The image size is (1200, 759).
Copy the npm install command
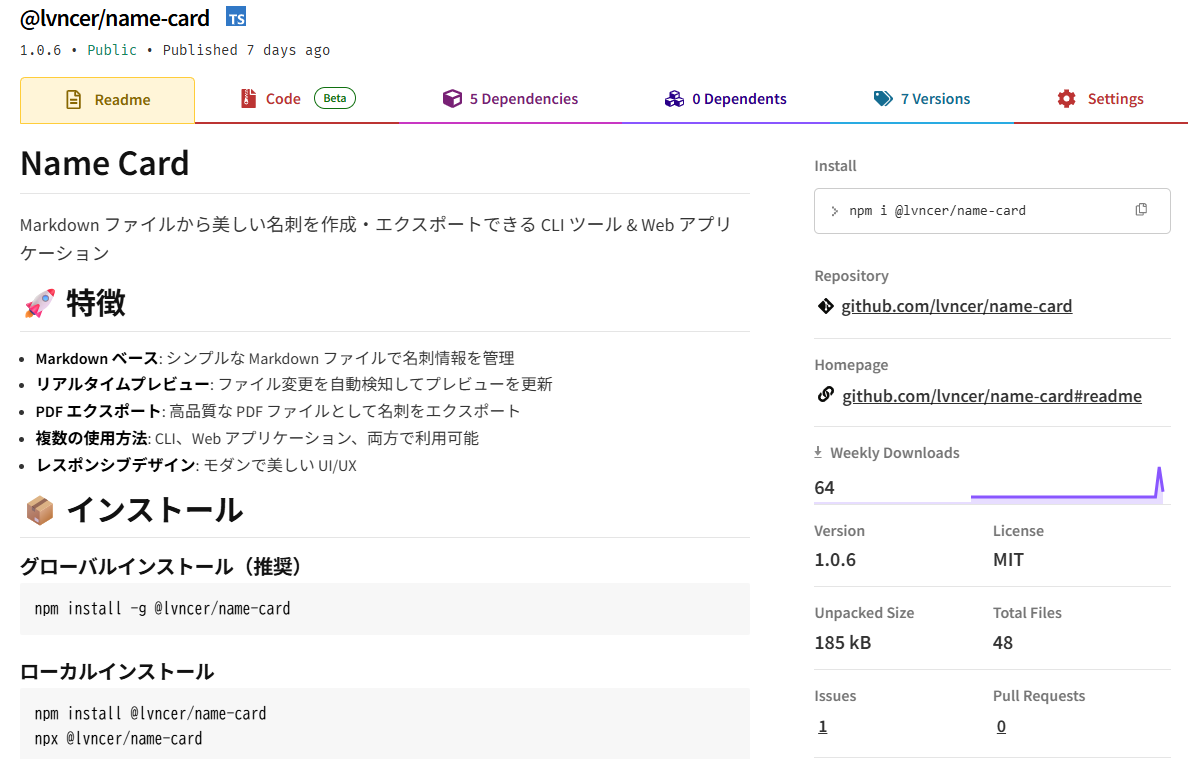[1141, 210]
